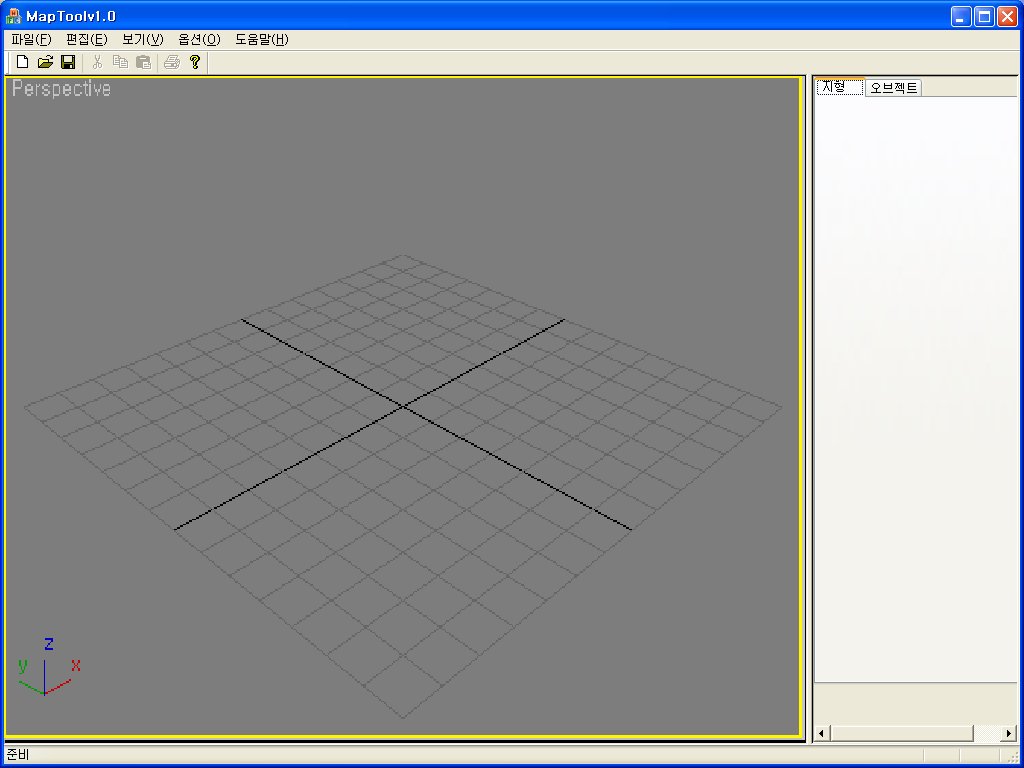Click the Perspective viewport label
The width and height of the screenshot is (1024, 768).
pyautogui.click(x=61, y=89)
